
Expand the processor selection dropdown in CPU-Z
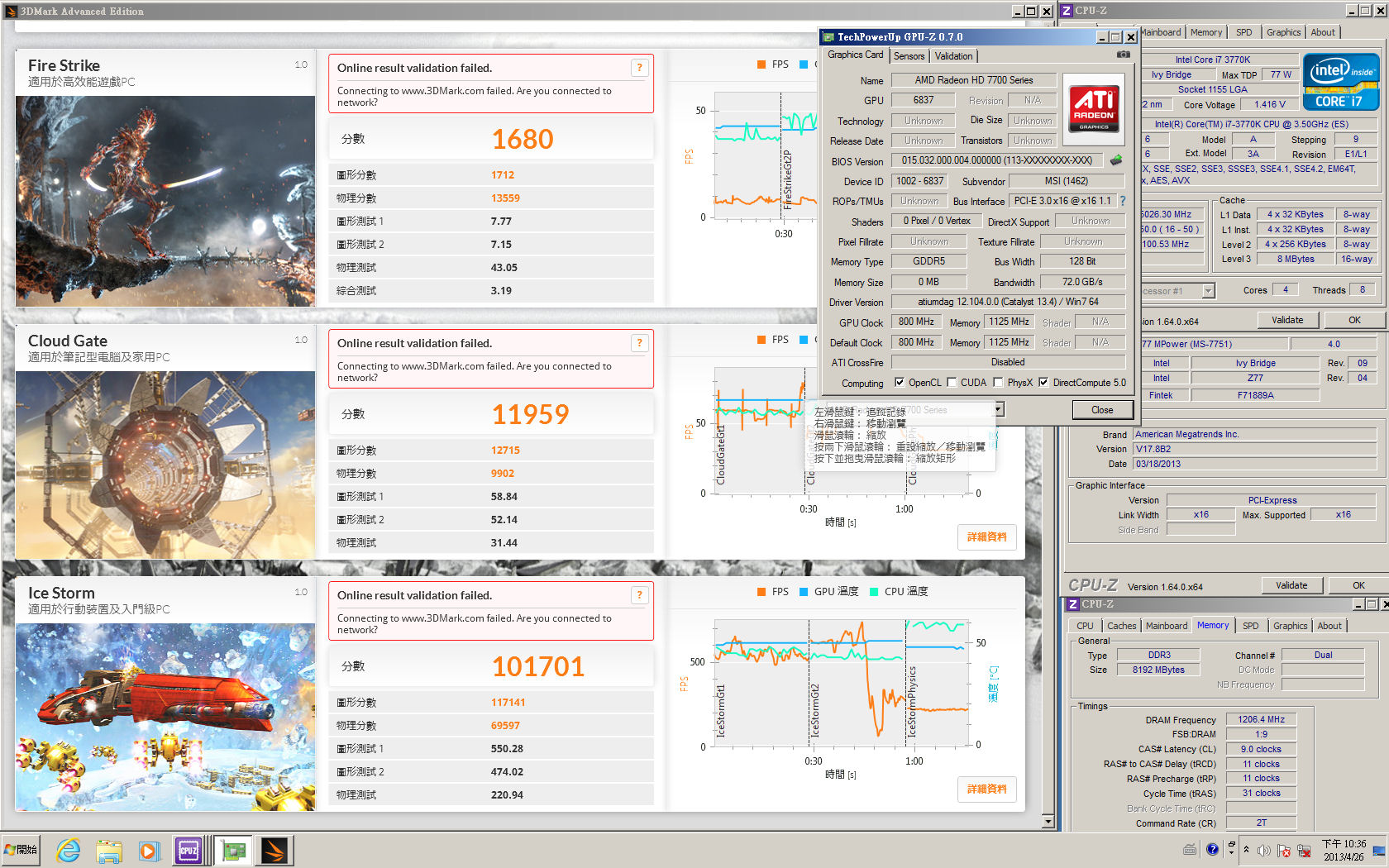pyautogui.click(x=1208, y=290)
